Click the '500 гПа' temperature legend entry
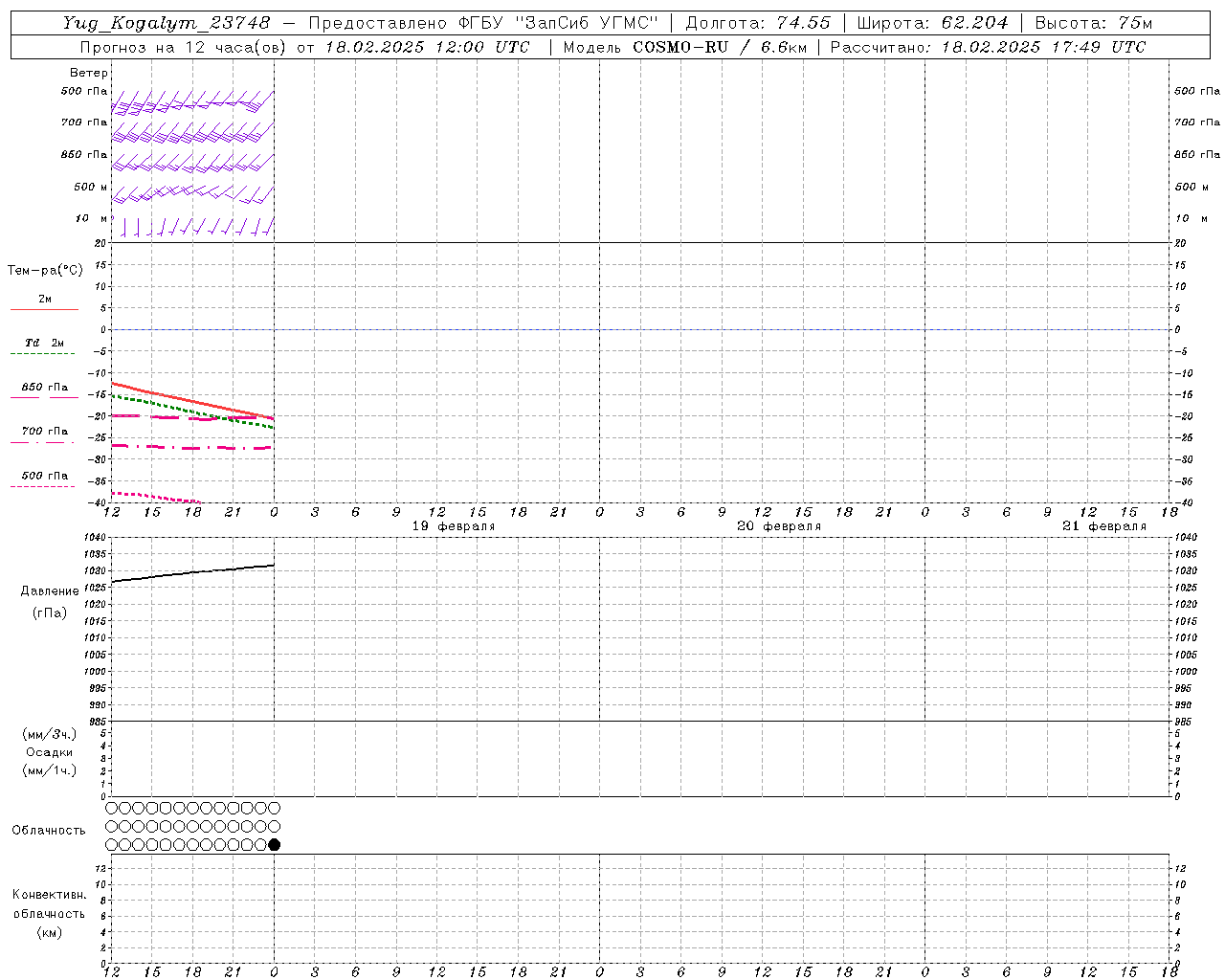 pyautogui.click(x=45, y=476)
